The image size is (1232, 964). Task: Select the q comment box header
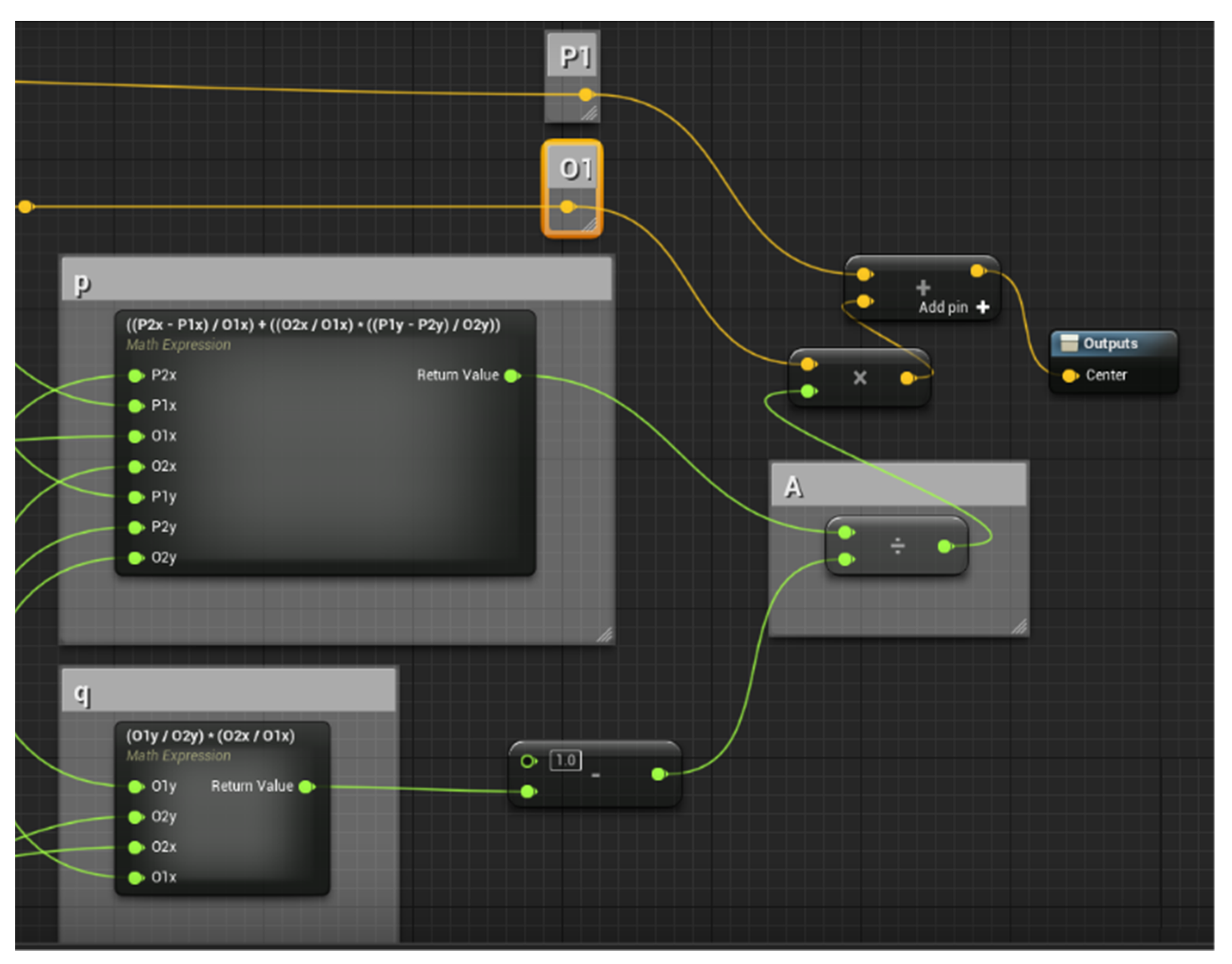click(229, 691)
